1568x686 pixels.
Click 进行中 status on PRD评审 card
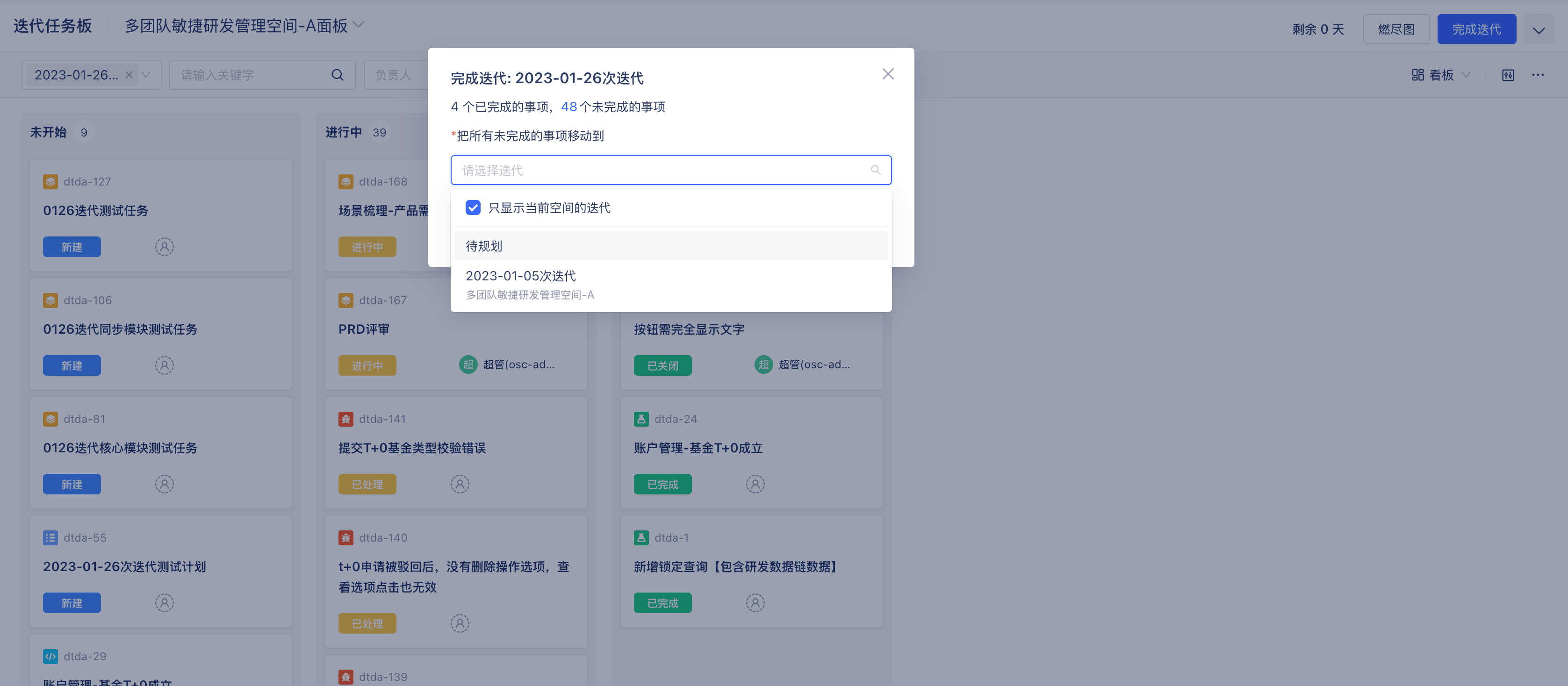pos(367,365)
